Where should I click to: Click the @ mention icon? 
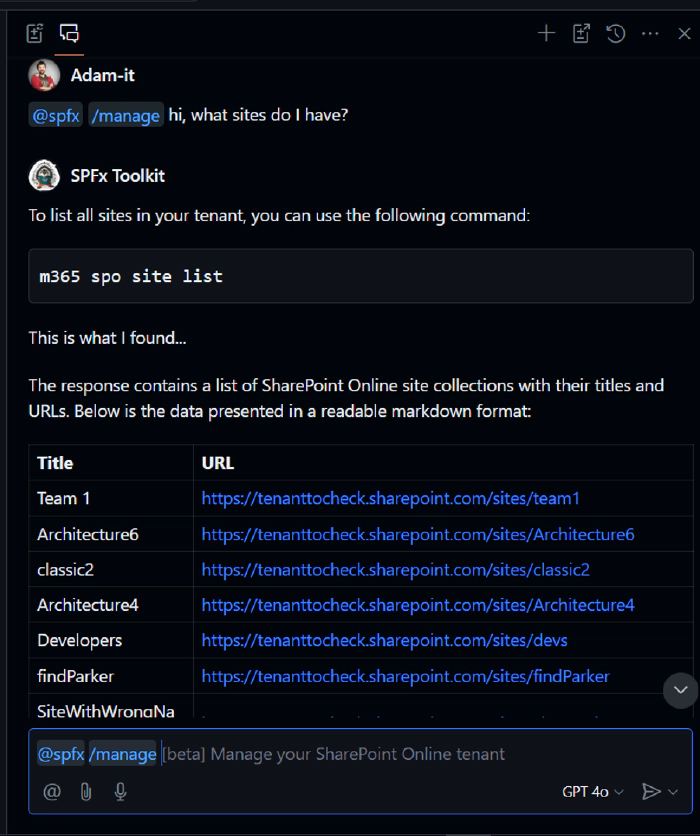coord(52,792)
